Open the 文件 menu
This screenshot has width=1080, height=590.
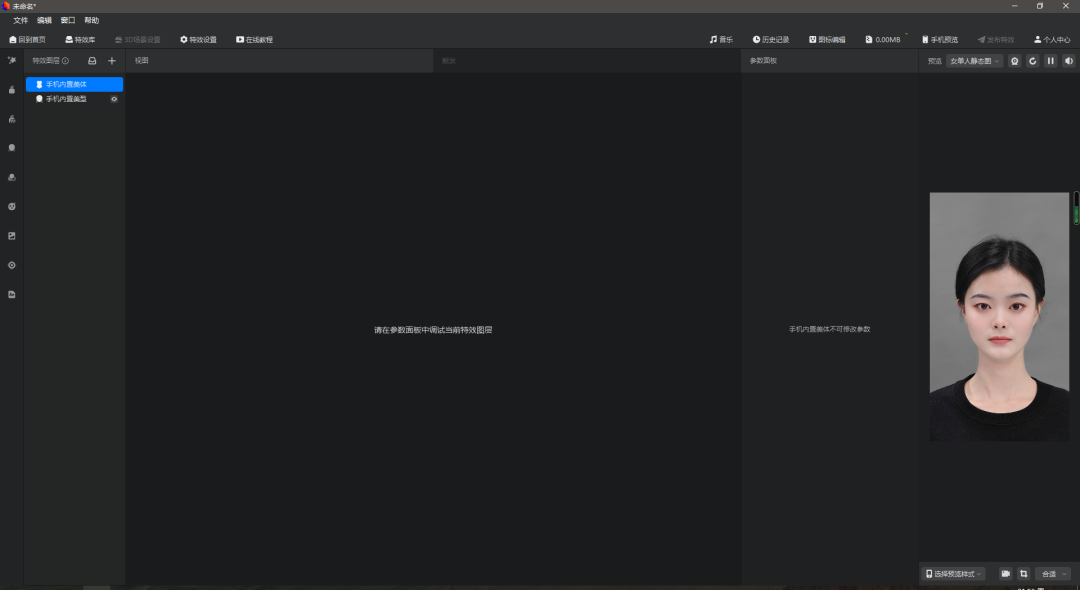(20, 20)
